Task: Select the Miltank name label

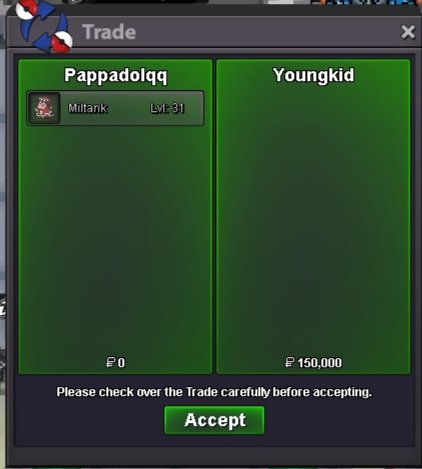Action: 88,108
